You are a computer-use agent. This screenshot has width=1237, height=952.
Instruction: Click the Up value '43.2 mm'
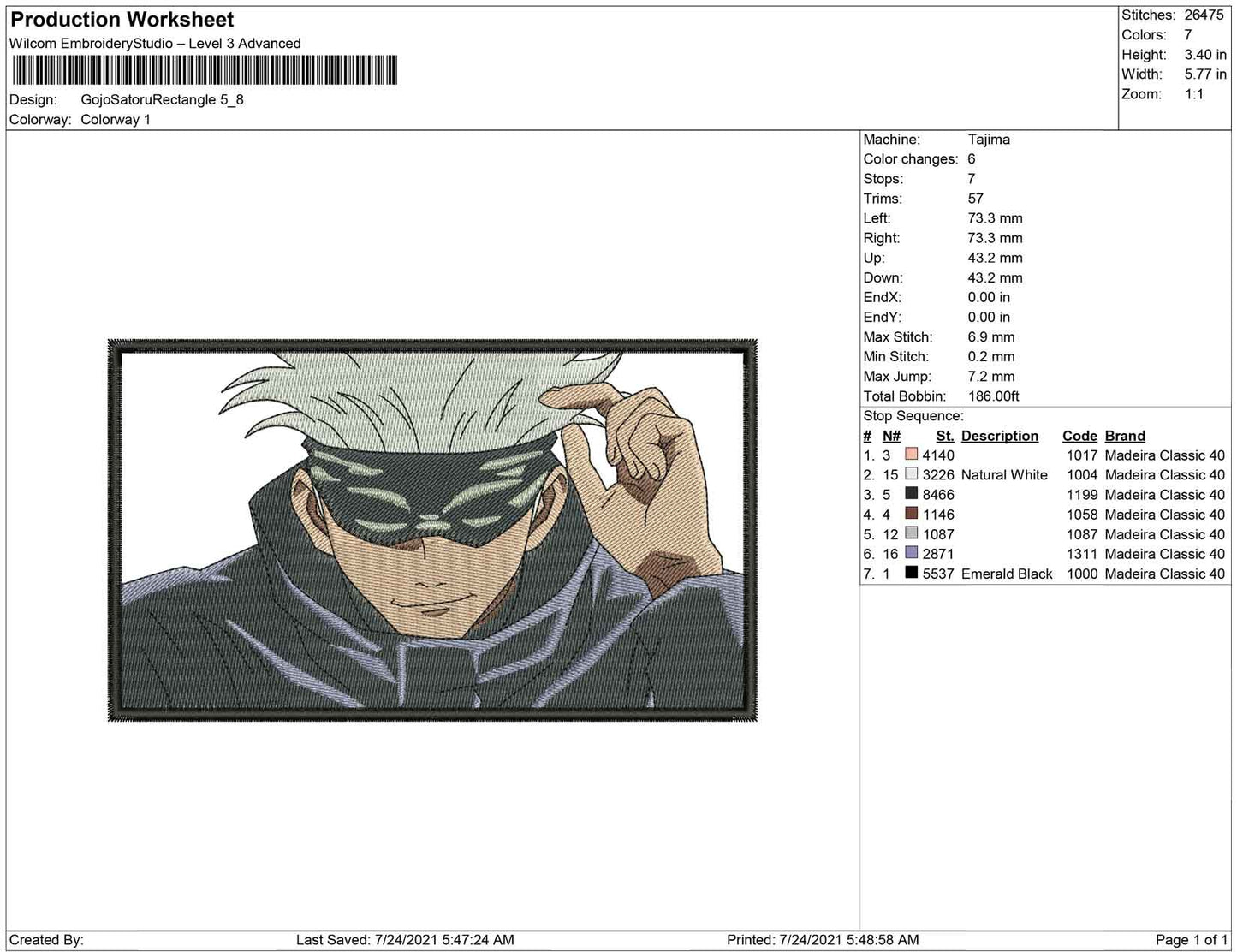coord(995,258)
